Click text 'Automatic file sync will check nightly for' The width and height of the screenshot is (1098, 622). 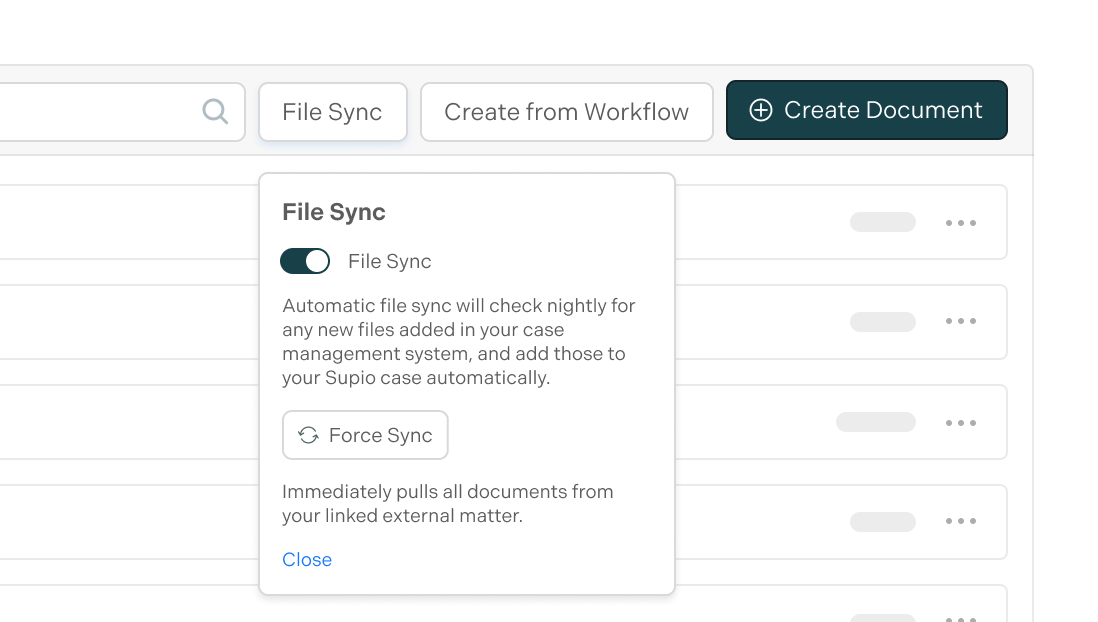[x=459, y=306]
